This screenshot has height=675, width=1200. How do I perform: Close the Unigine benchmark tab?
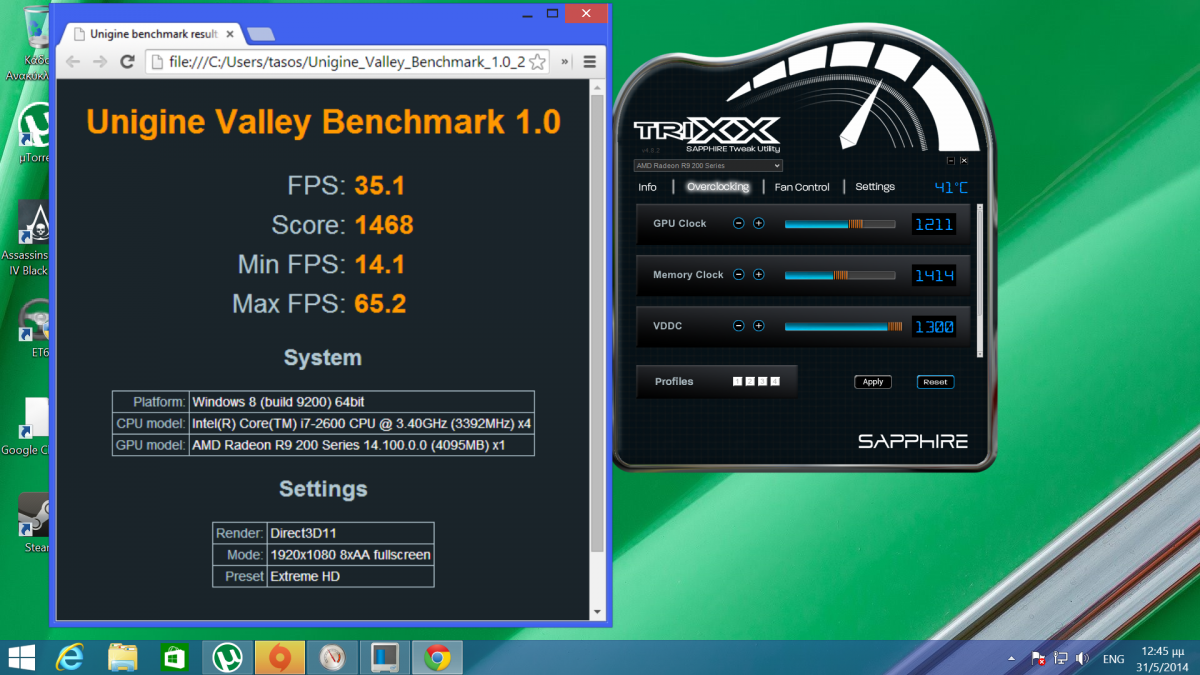coord(229,34)
